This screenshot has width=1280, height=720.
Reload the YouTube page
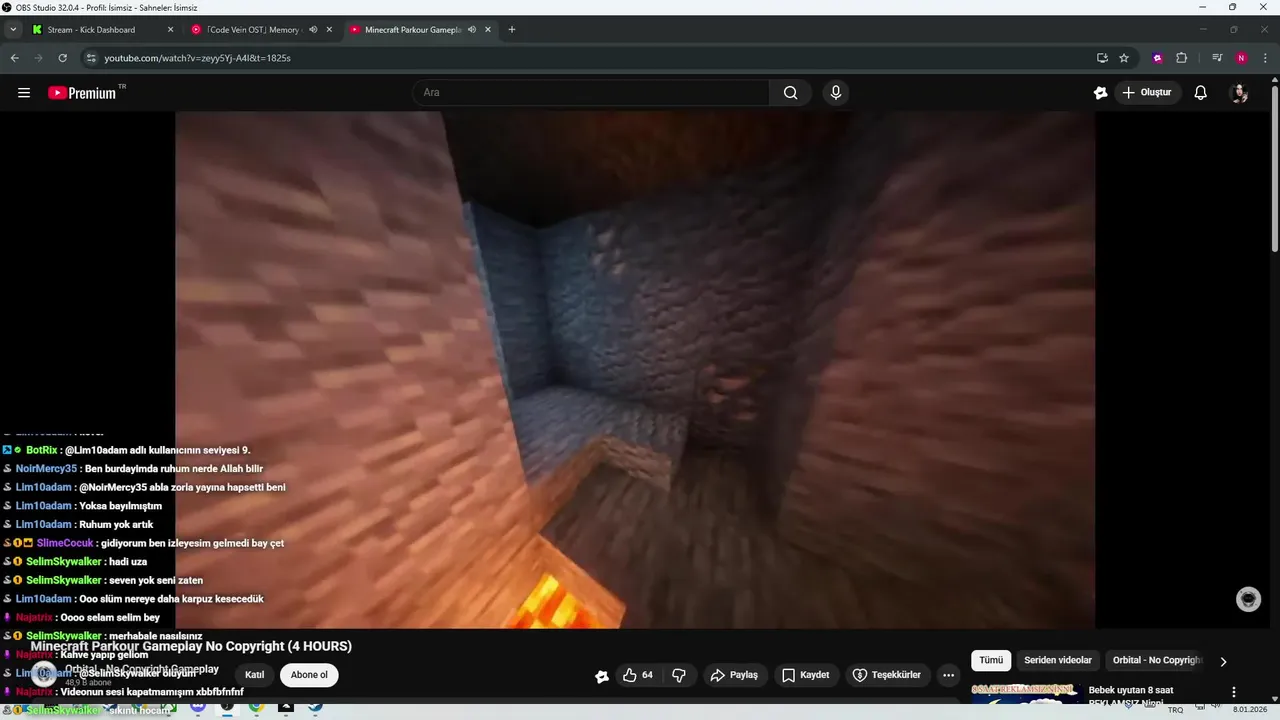coord(62,58)
